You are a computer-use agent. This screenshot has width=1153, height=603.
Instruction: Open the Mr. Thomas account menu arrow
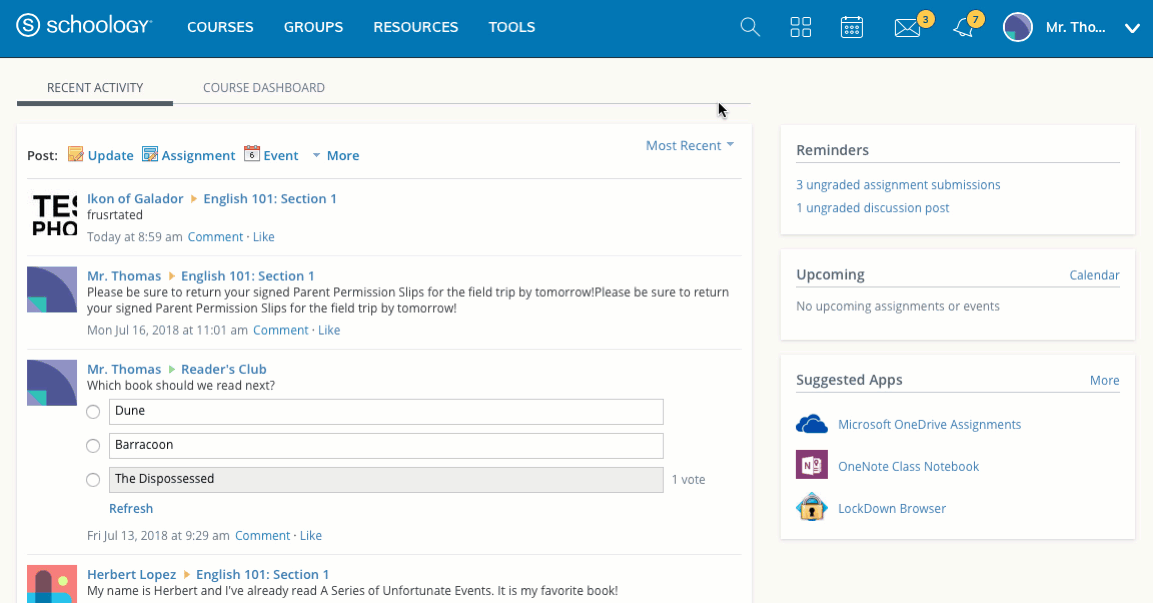tap(1132, 28)
